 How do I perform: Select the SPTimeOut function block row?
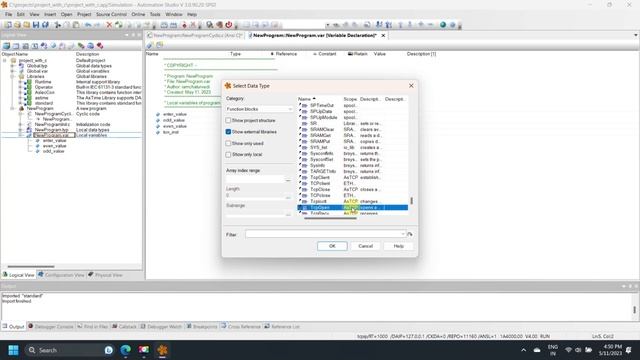[x=353, y=105]
